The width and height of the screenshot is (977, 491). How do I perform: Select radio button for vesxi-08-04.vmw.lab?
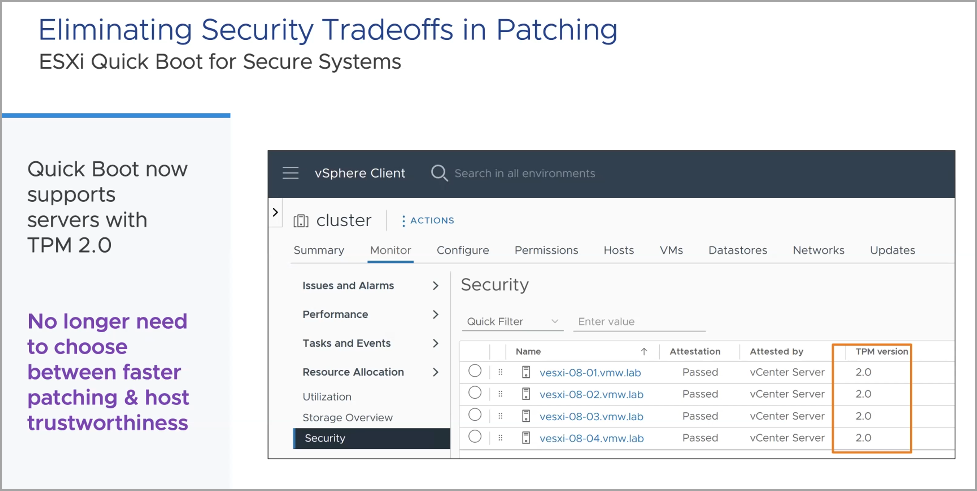[475, 437]
